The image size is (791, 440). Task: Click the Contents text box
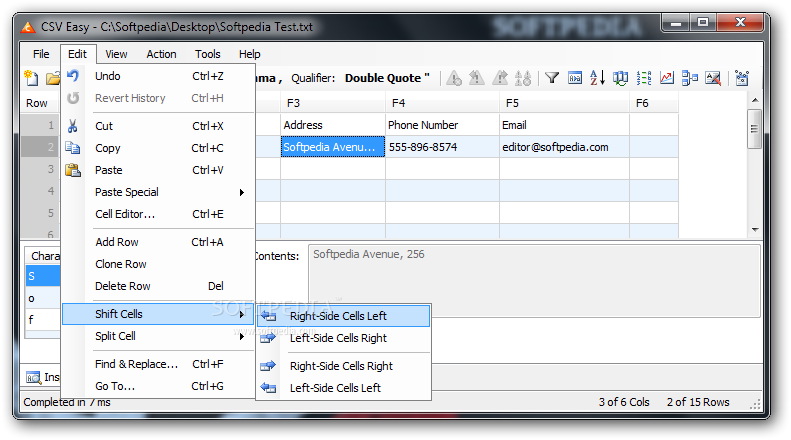pos(534,281)
